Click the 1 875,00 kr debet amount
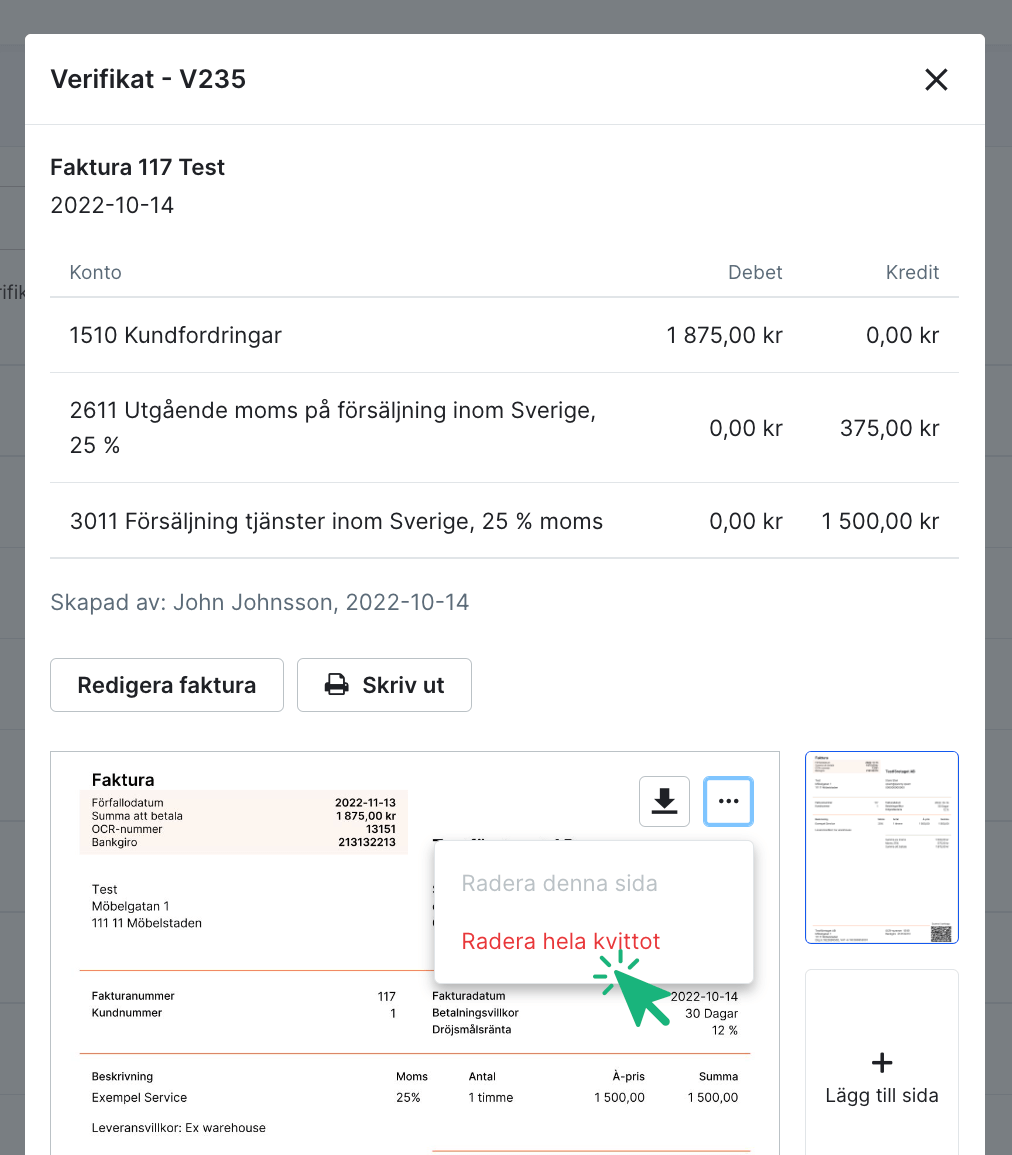1012x1155 pixels. (x=724, y=335)
